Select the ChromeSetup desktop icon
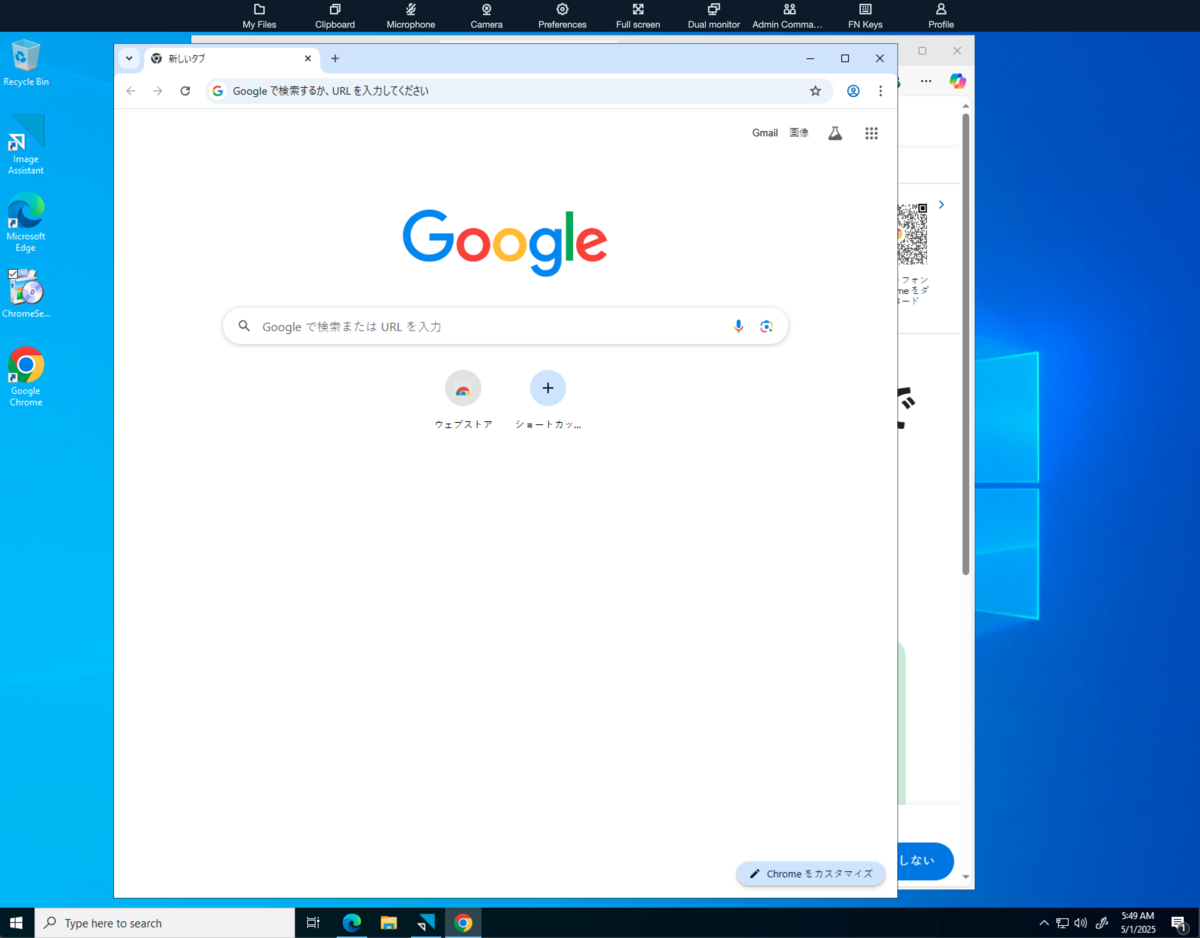Viewport: 1200px width, 938px height. coord(26,293)
